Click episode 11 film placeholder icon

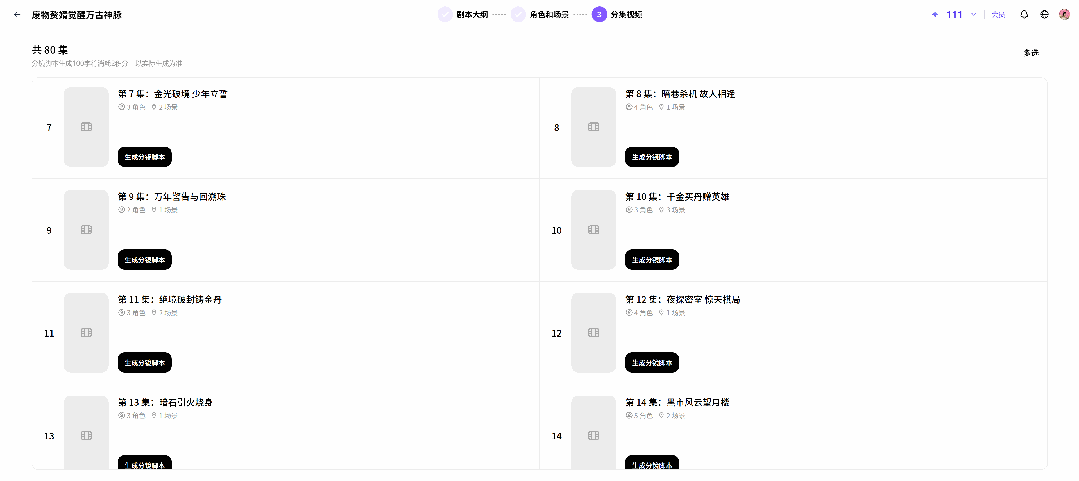pos(86,333)
